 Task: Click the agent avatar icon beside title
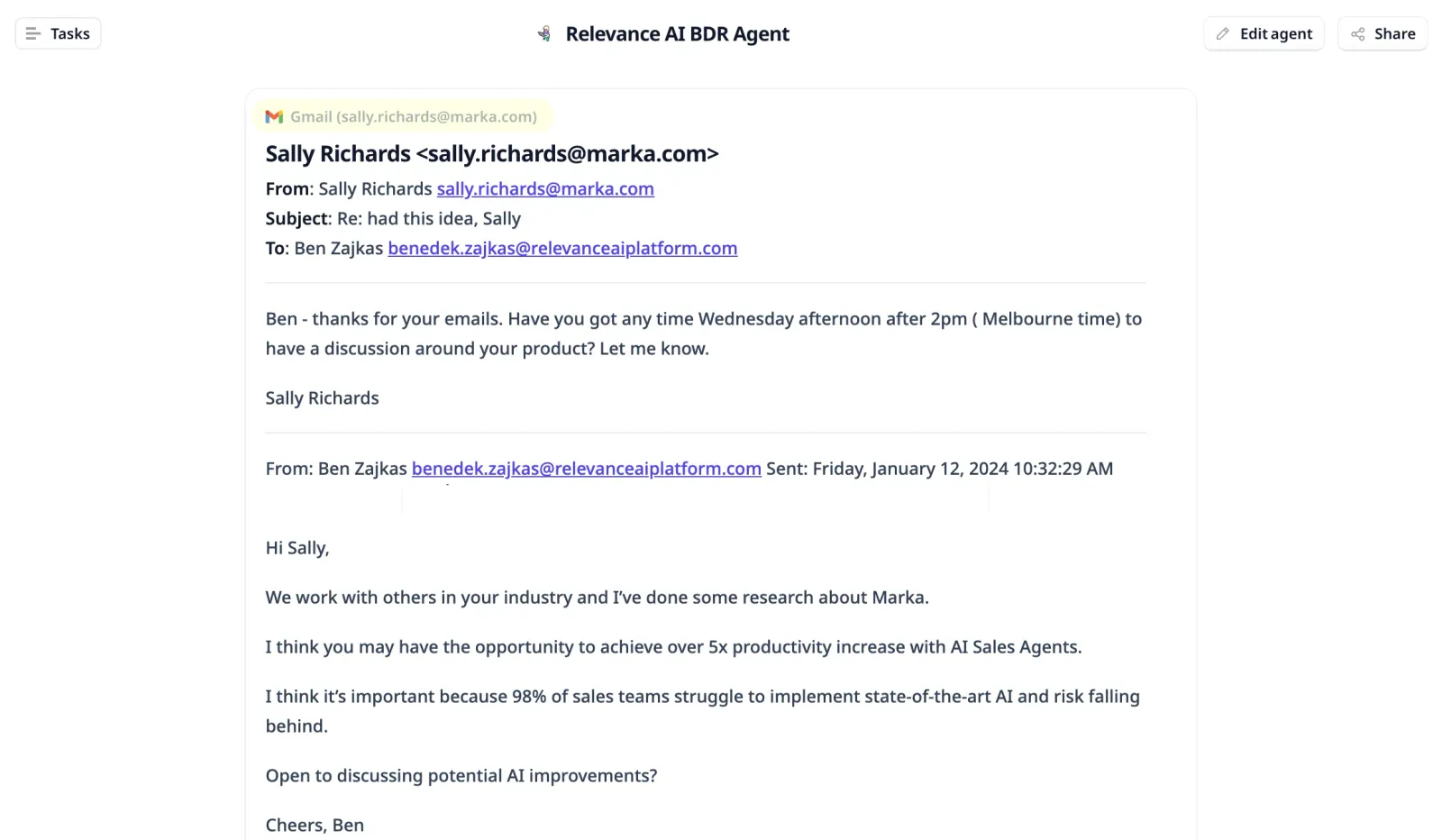coord(544,33)
